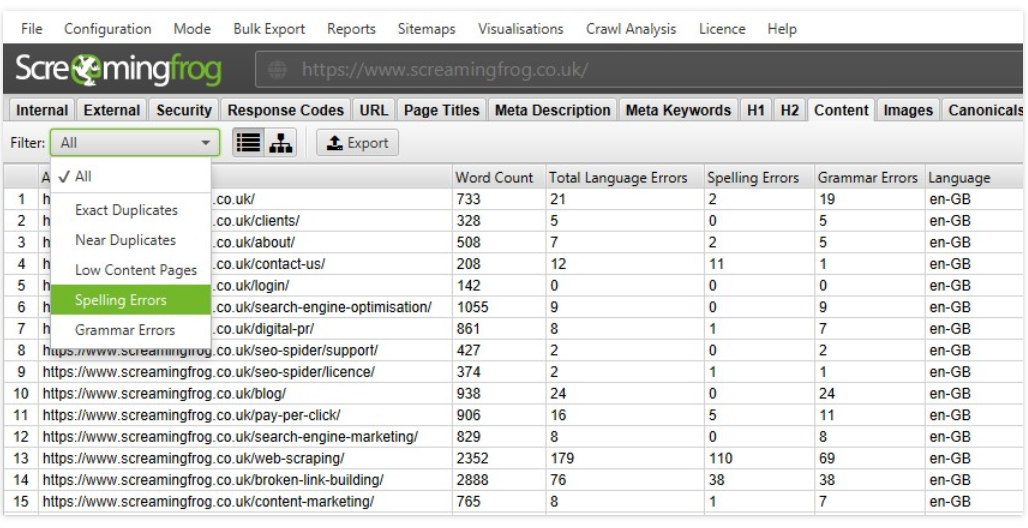Click the globe icon in URL bar
Image resolution: width=1028 pixels, height=528 pixels.
(x=277, y=70)
